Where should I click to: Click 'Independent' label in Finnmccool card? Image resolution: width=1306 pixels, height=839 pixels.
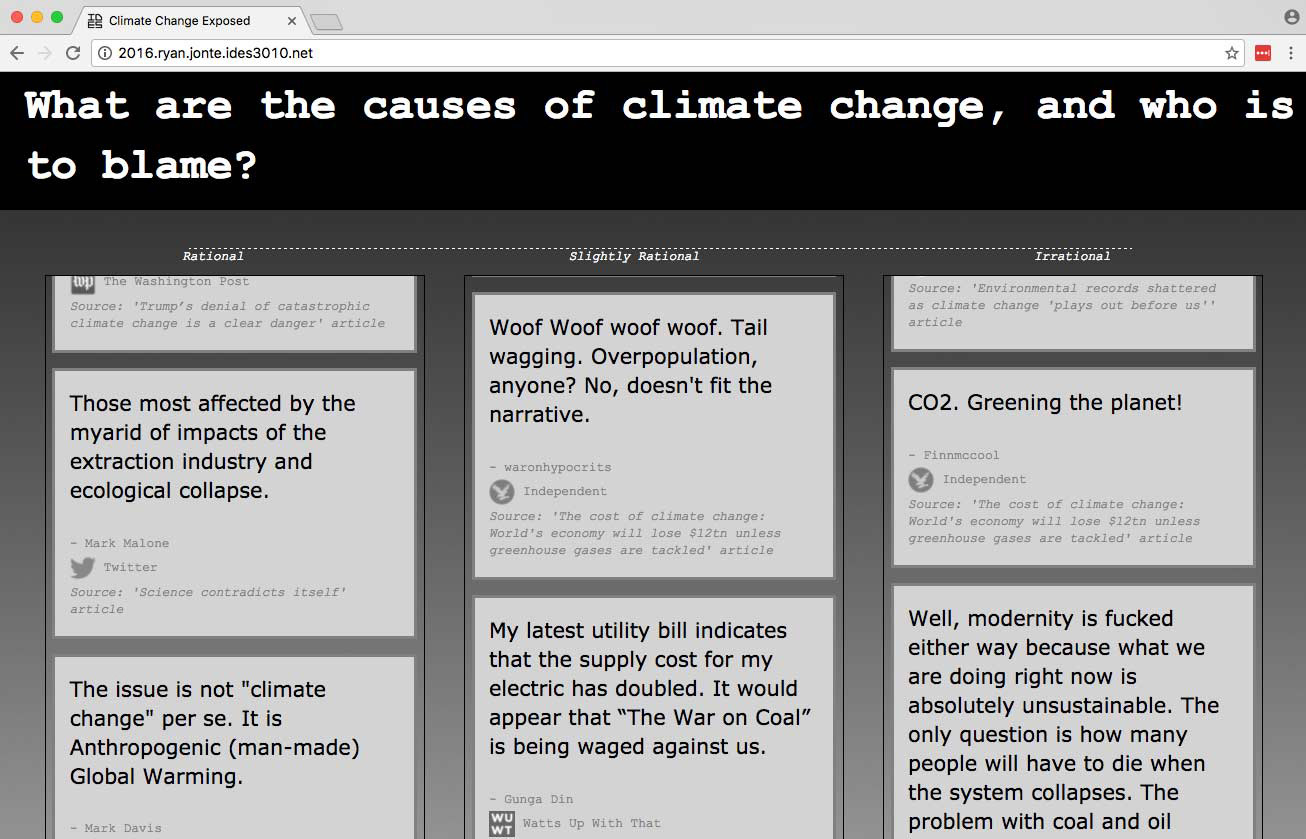click(984, 479)
